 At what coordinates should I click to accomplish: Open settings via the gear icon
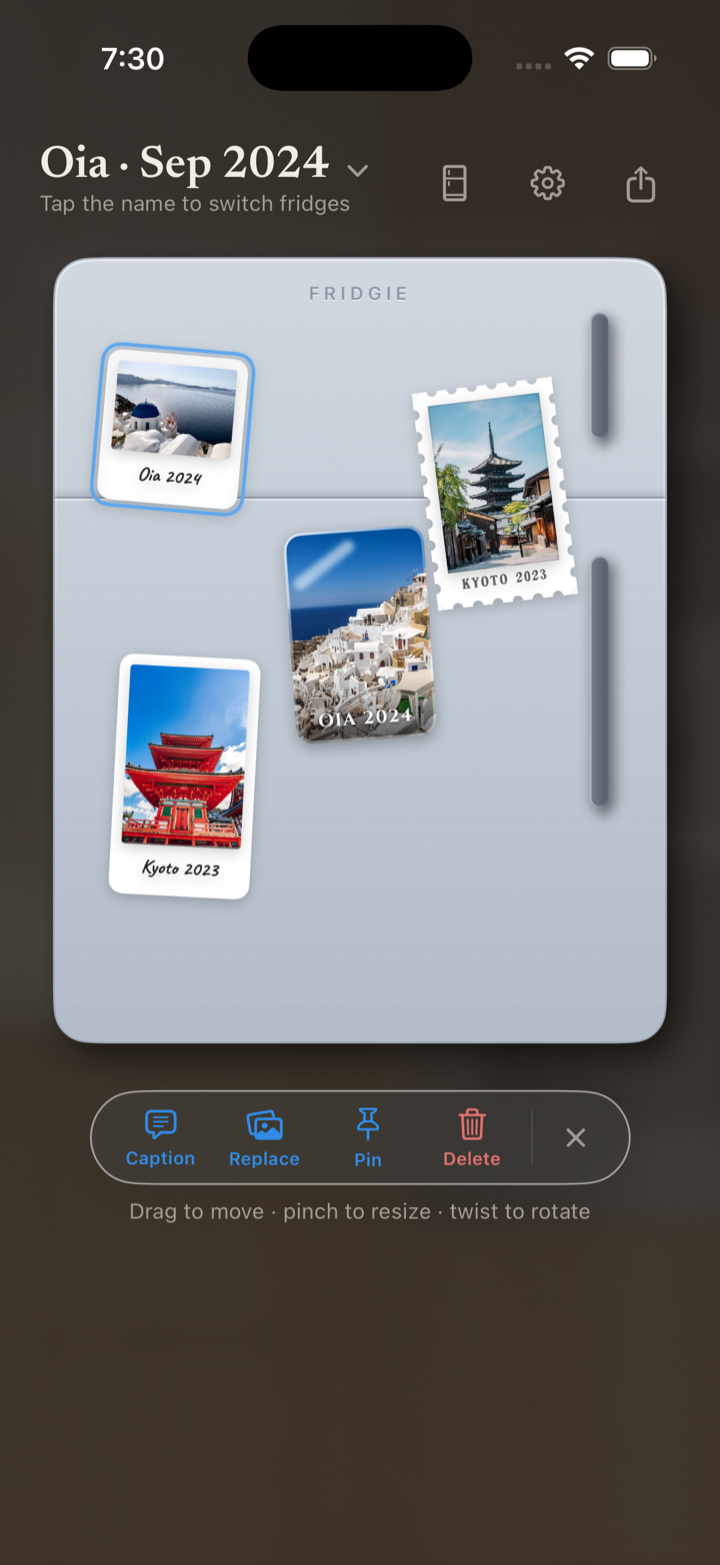(x=547, y=184)
